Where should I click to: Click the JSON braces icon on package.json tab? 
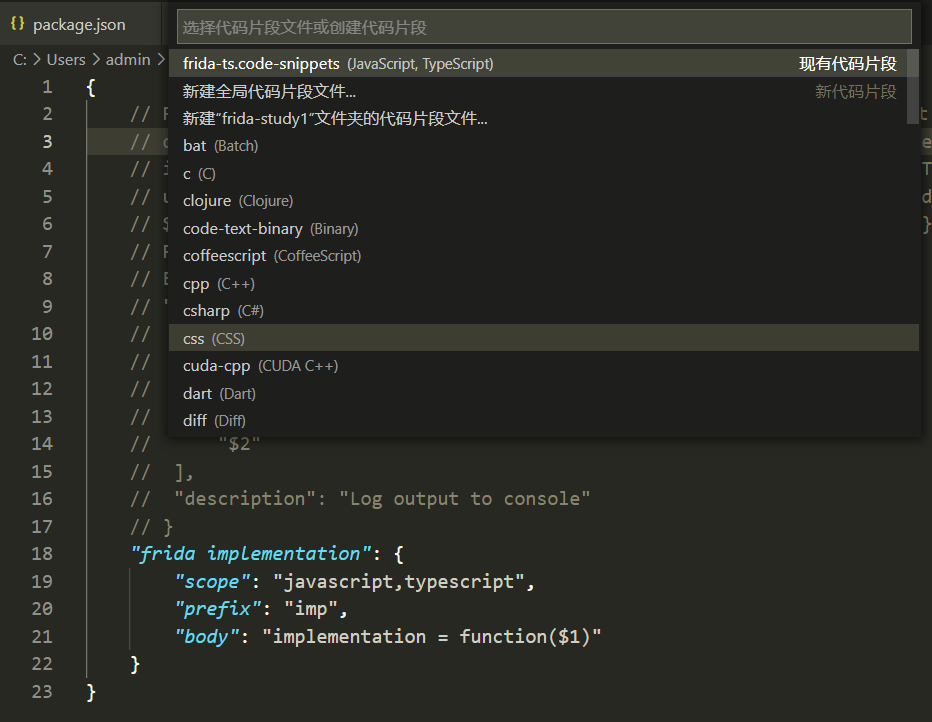(x=17, y=25)
